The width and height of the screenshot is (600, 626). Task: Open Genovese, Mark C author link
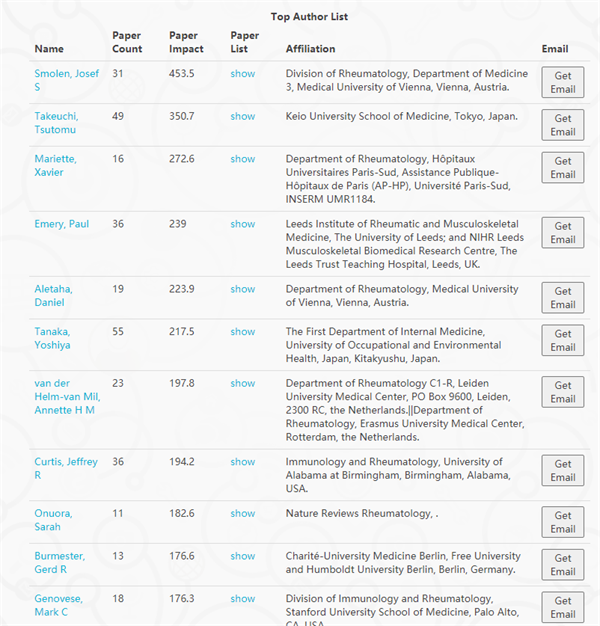coord(58,605)
